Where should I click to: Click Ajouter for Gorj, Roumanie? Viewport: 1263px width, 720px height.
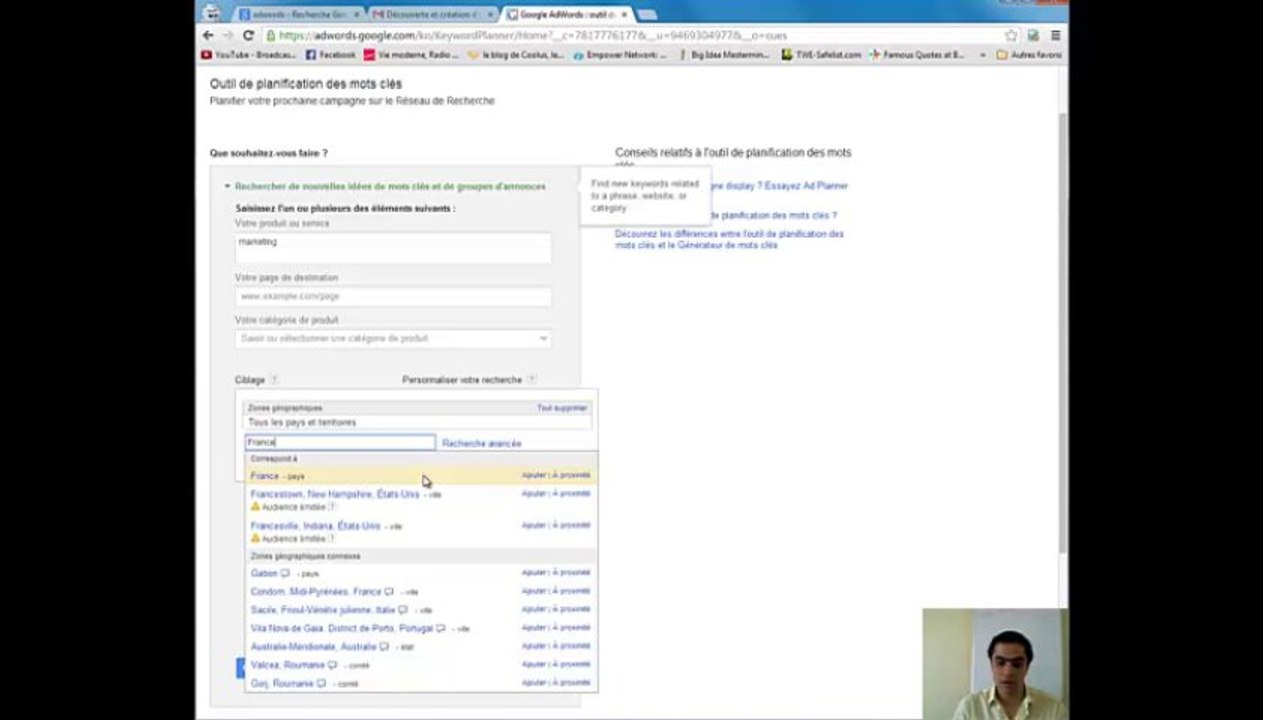tap(534, 683)
